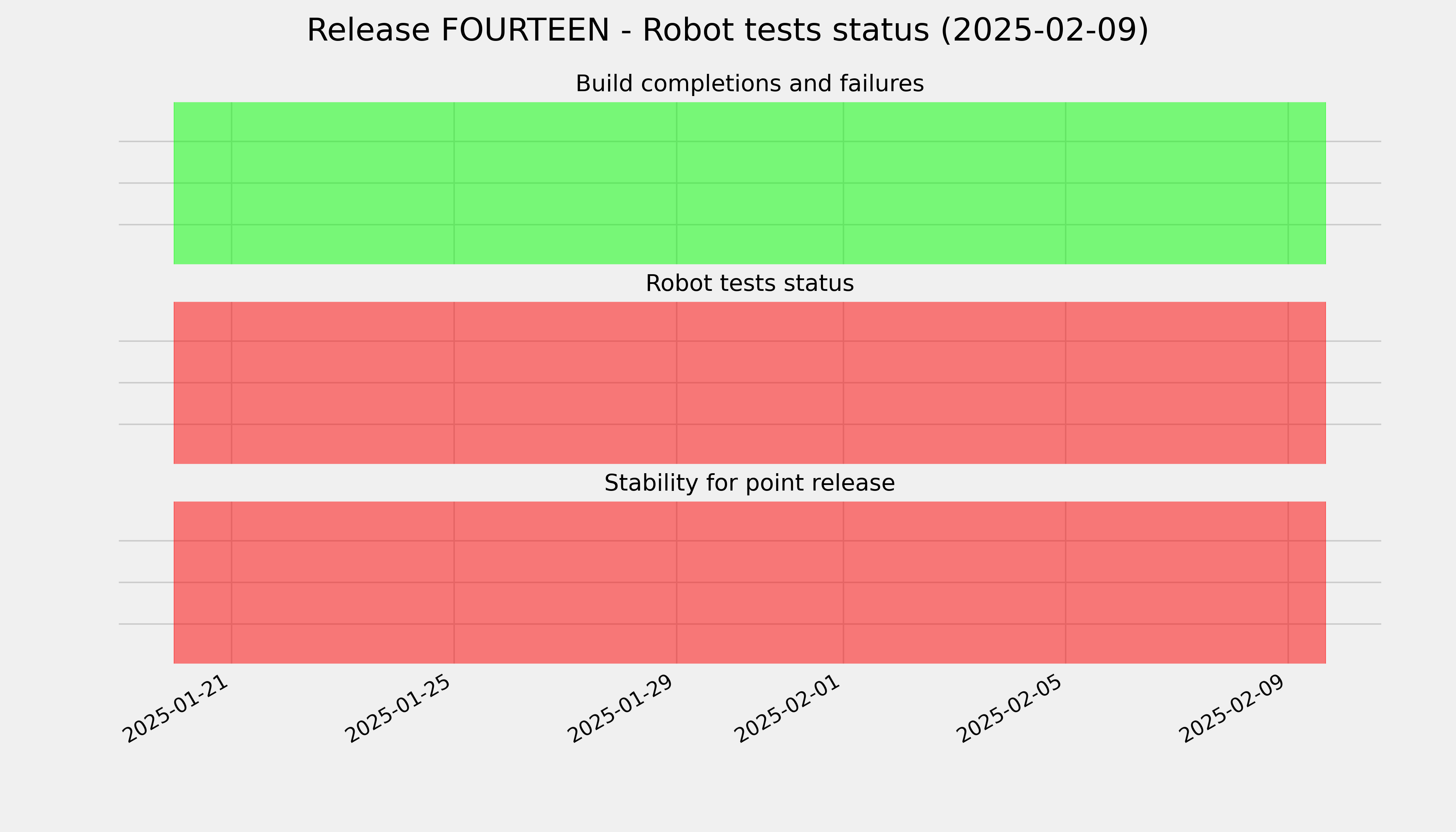Pick the red band under 'Robot tests status'
The height and width of the screenshot is (832, 1456).
(x=750, y=383)
